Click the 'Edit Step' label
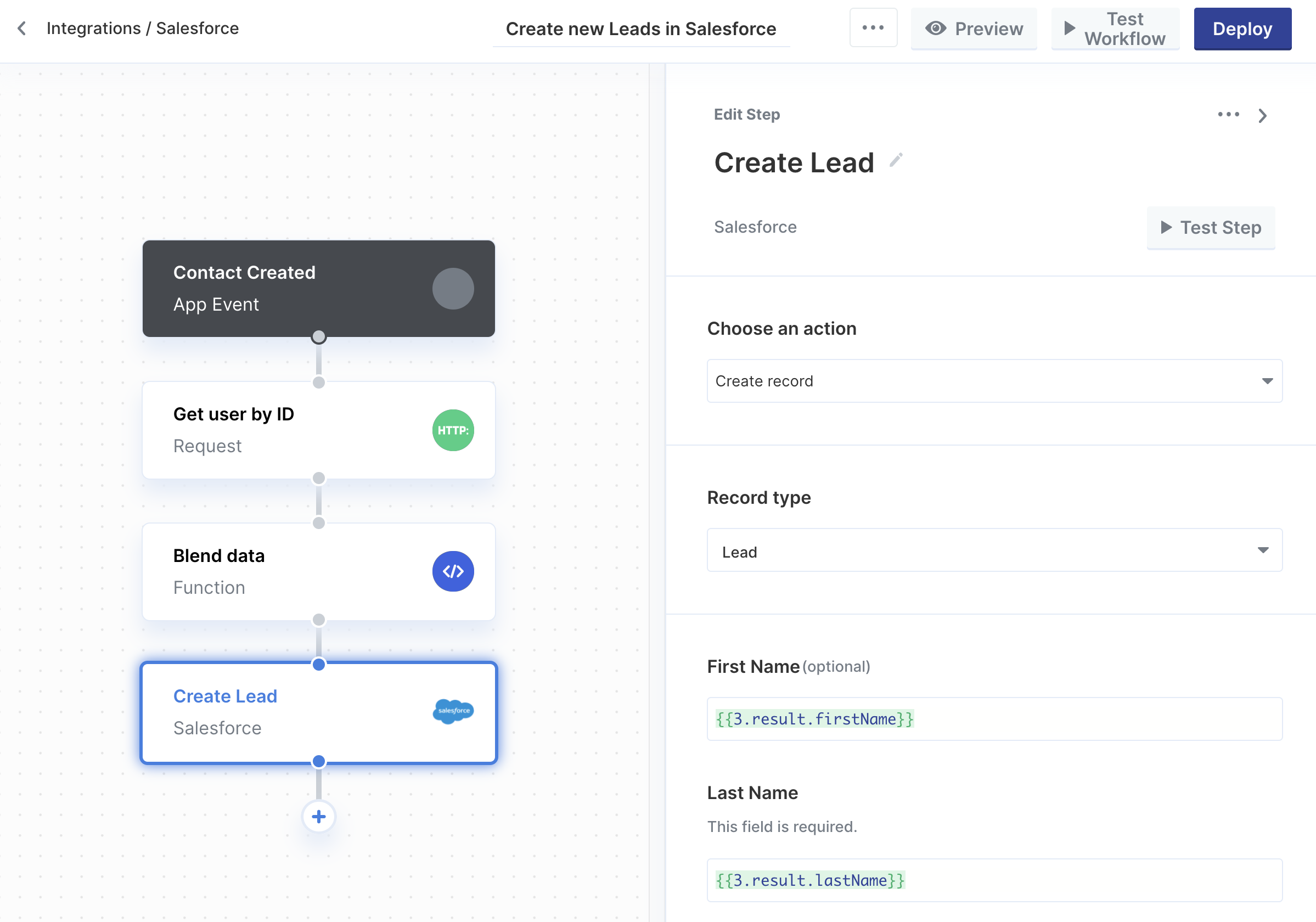This screenshot has width=1316, height=922. click(746, 114)
